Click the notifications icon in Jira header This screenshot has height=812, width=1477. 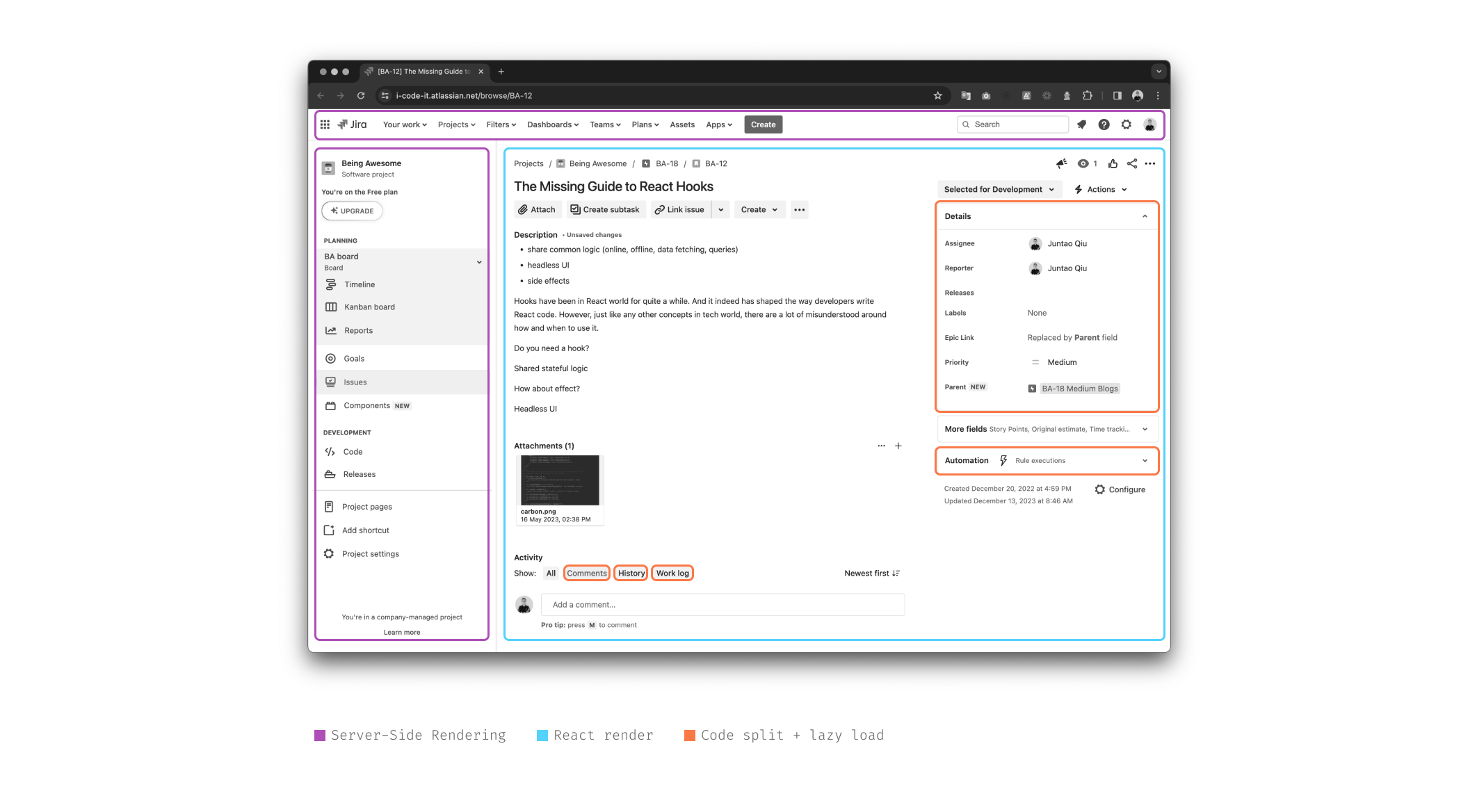1081,124
